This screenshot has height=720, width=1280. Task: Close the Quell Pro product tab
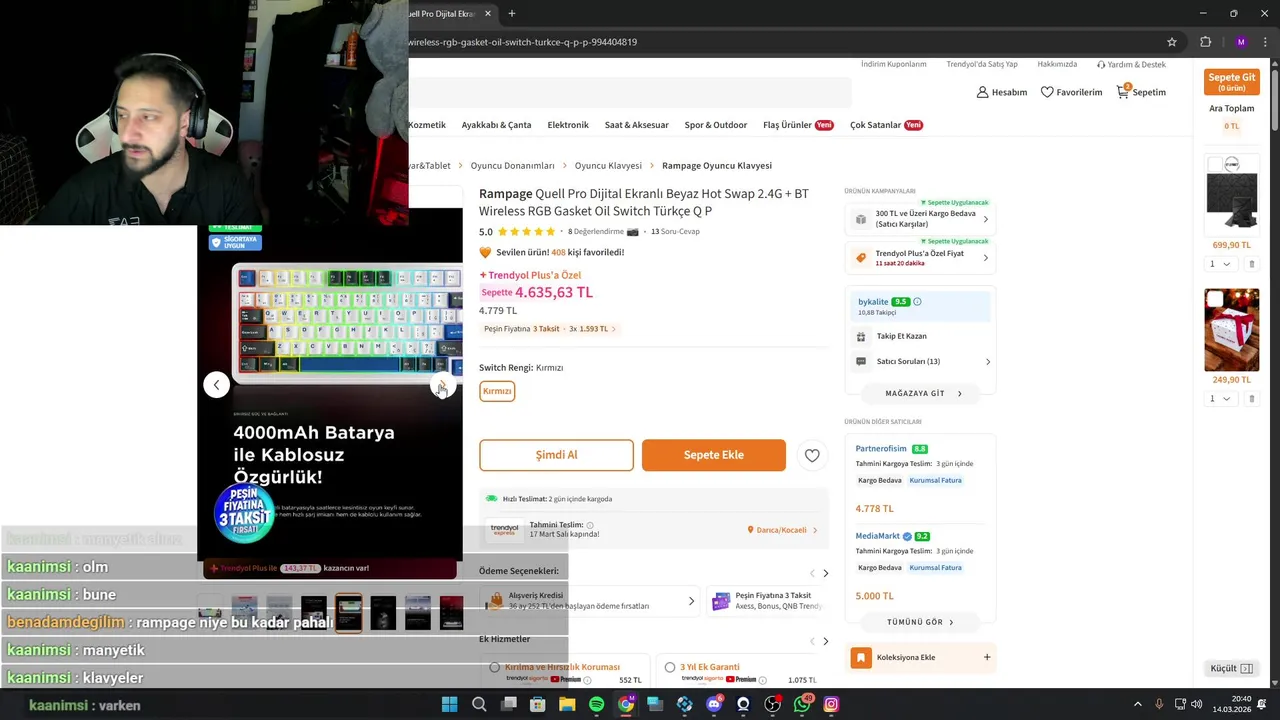tap(488, 14)
